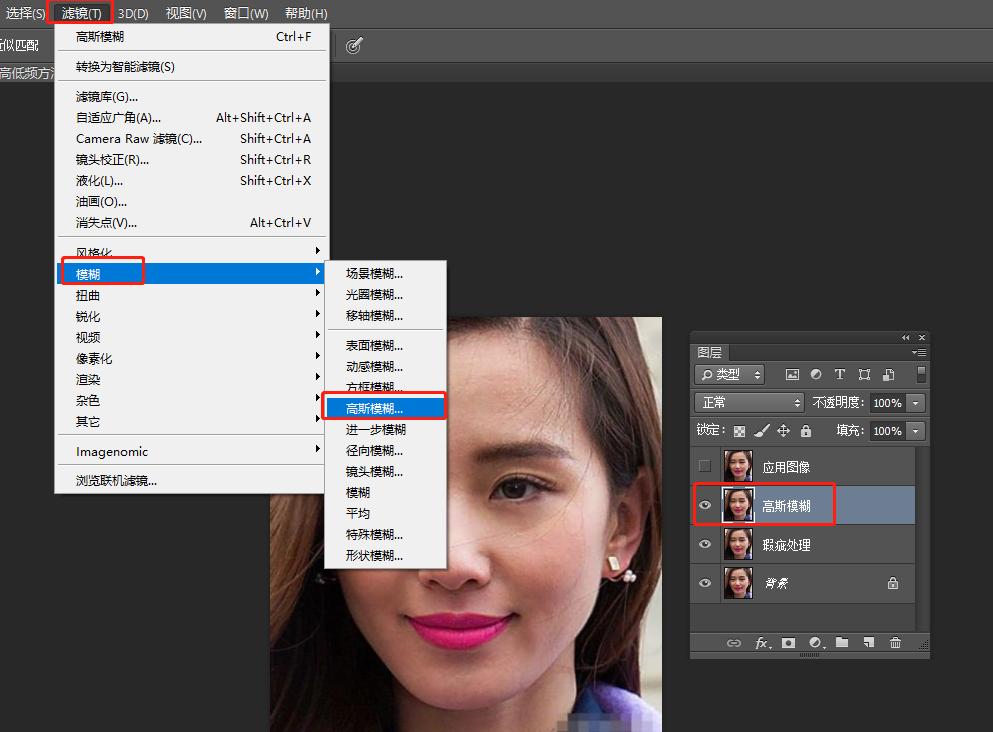Image resolution: width=993 pixels, height=732 pixels.
Task: Link the selected layers
Action: click(736, 643)
